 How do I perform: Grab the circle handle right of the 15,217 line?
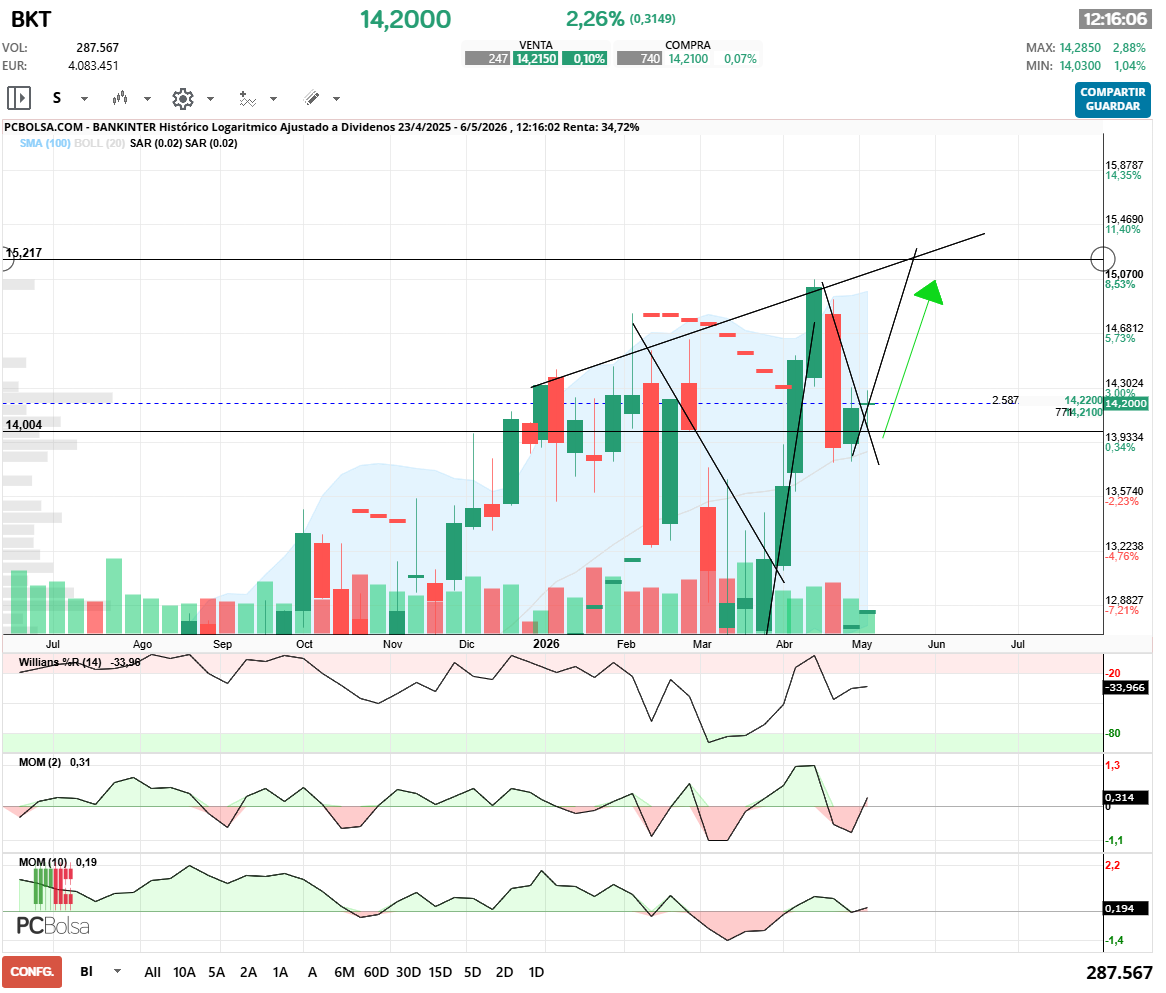1102,259
